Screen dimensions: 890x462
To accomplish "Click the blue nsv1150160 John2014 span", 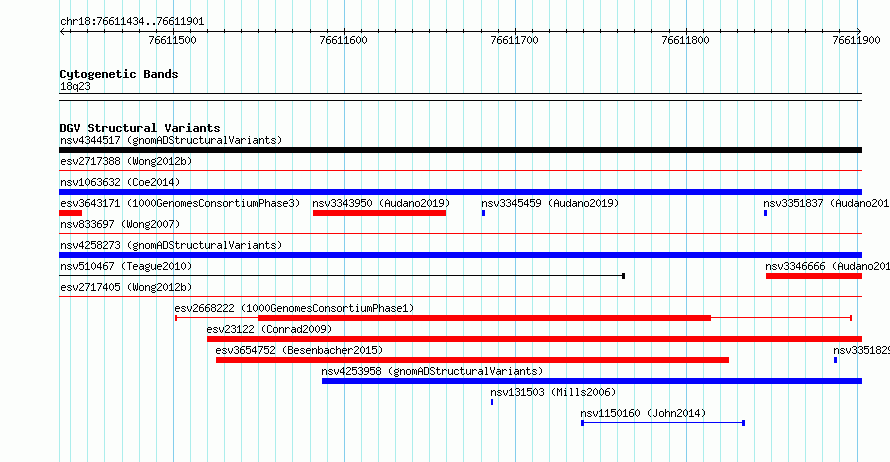I will tap(663, 423).
